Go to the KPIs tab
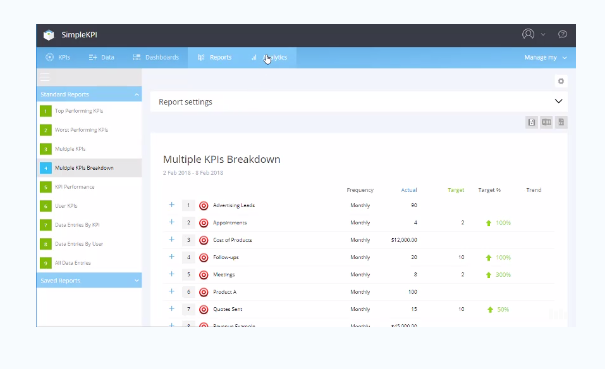Screen dimensions: 605x369 click(58, 58)
